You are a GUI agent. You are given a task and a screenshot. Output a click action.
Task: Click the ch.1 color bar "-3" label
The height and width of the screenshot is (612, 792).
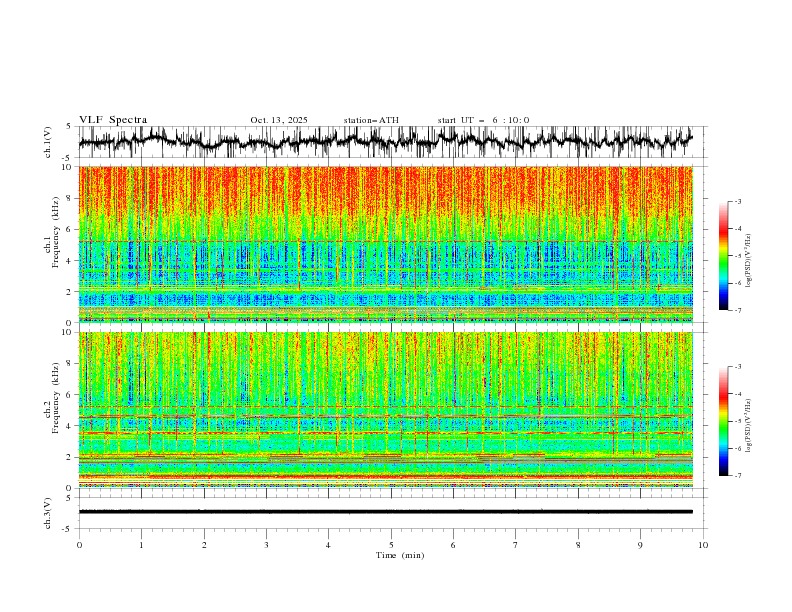pos(737,201)
